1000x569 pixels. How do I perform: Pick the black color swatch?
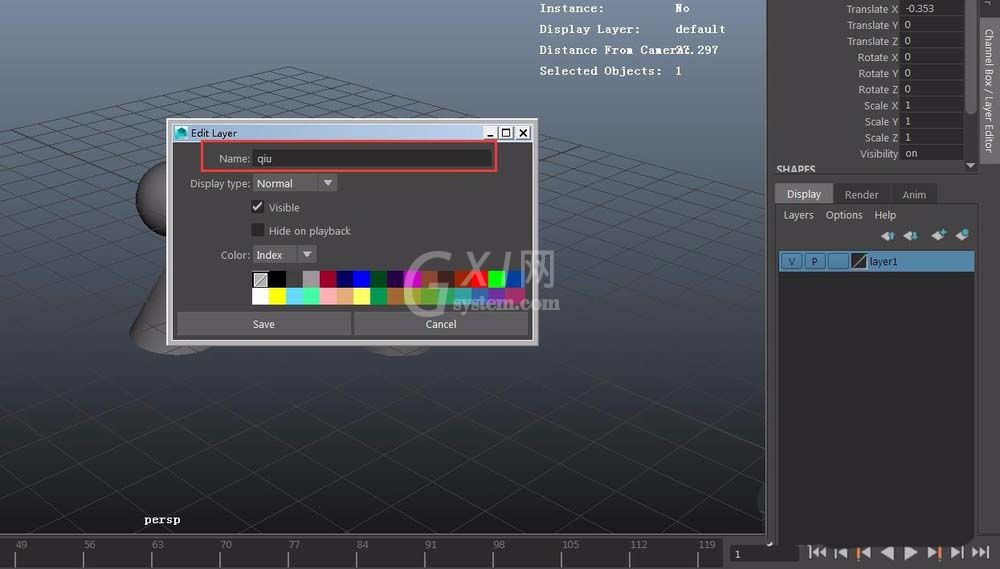point(277,279)
